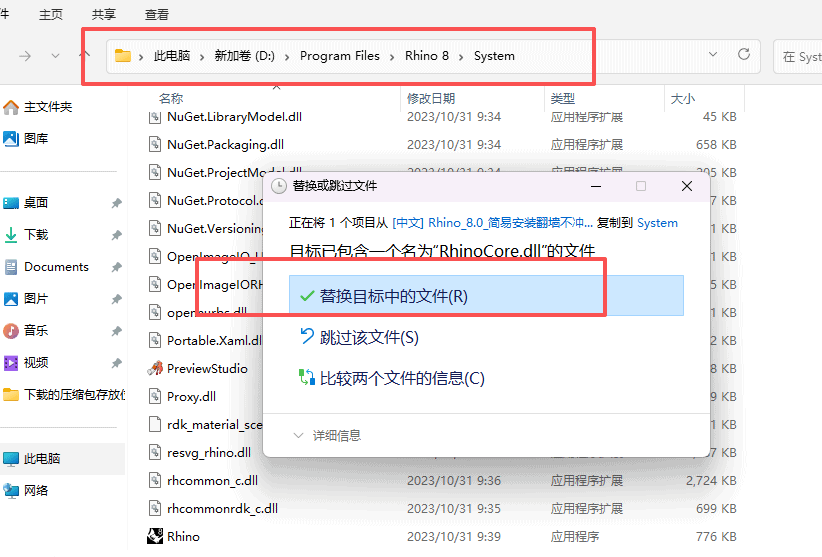Click pin icon next to Documents

pyautogui.click(x=116, y=267)
